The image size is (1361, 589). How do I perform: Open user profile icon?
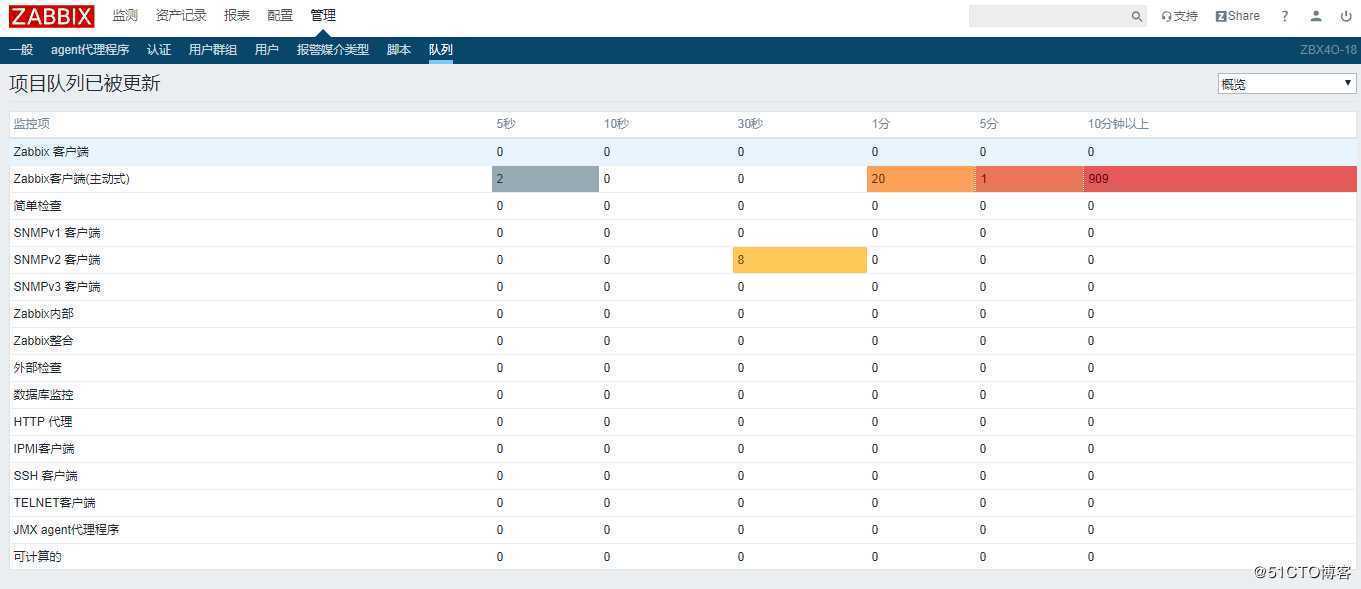tap(1316, 16)
